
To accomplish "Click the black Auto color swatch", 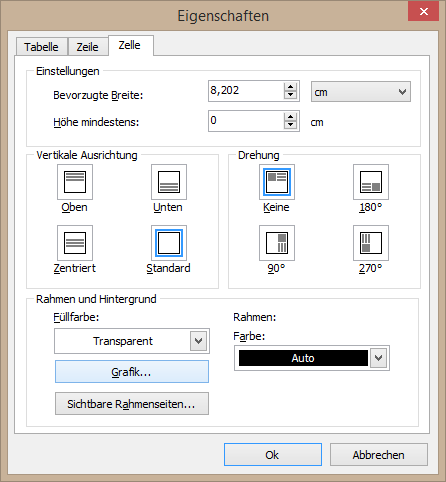I will click(x=303, y=358).
